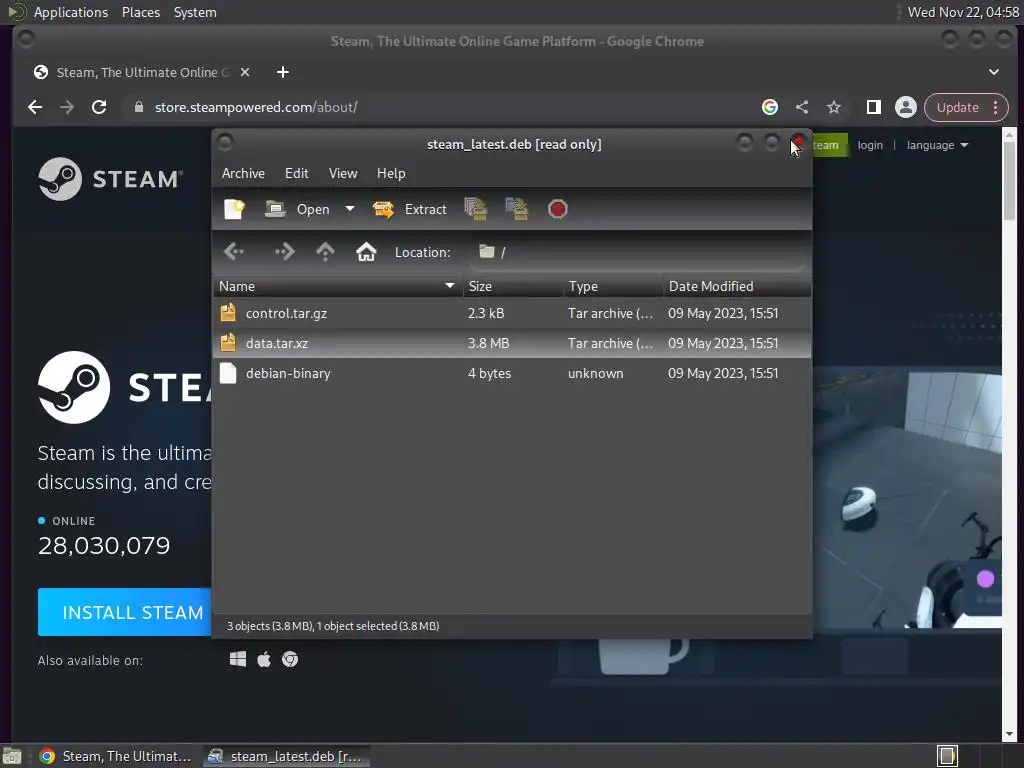Open the Chrome profile avatar

906,107
